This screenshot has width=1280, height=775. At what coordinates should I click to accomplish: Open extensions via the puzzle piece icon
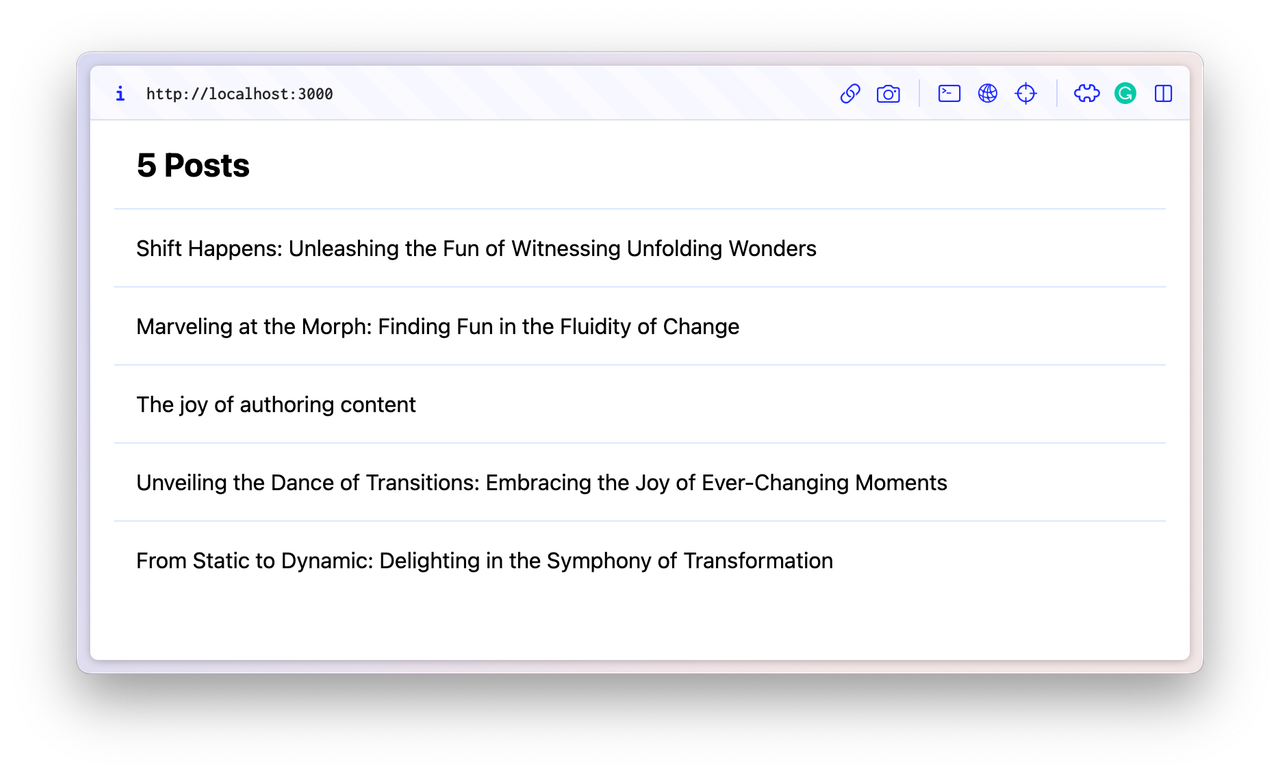1086,93
